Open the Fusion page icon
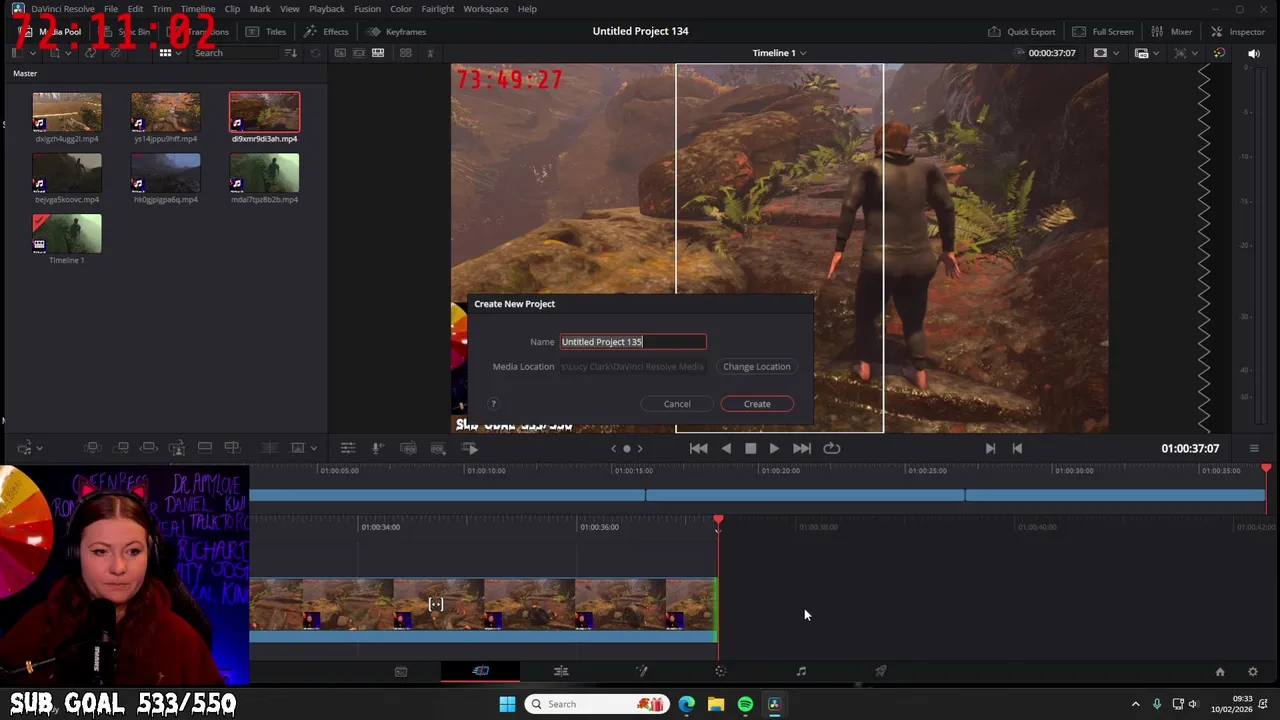The width and height of the screenshot is (1280, 720). (x=641, y=671)
